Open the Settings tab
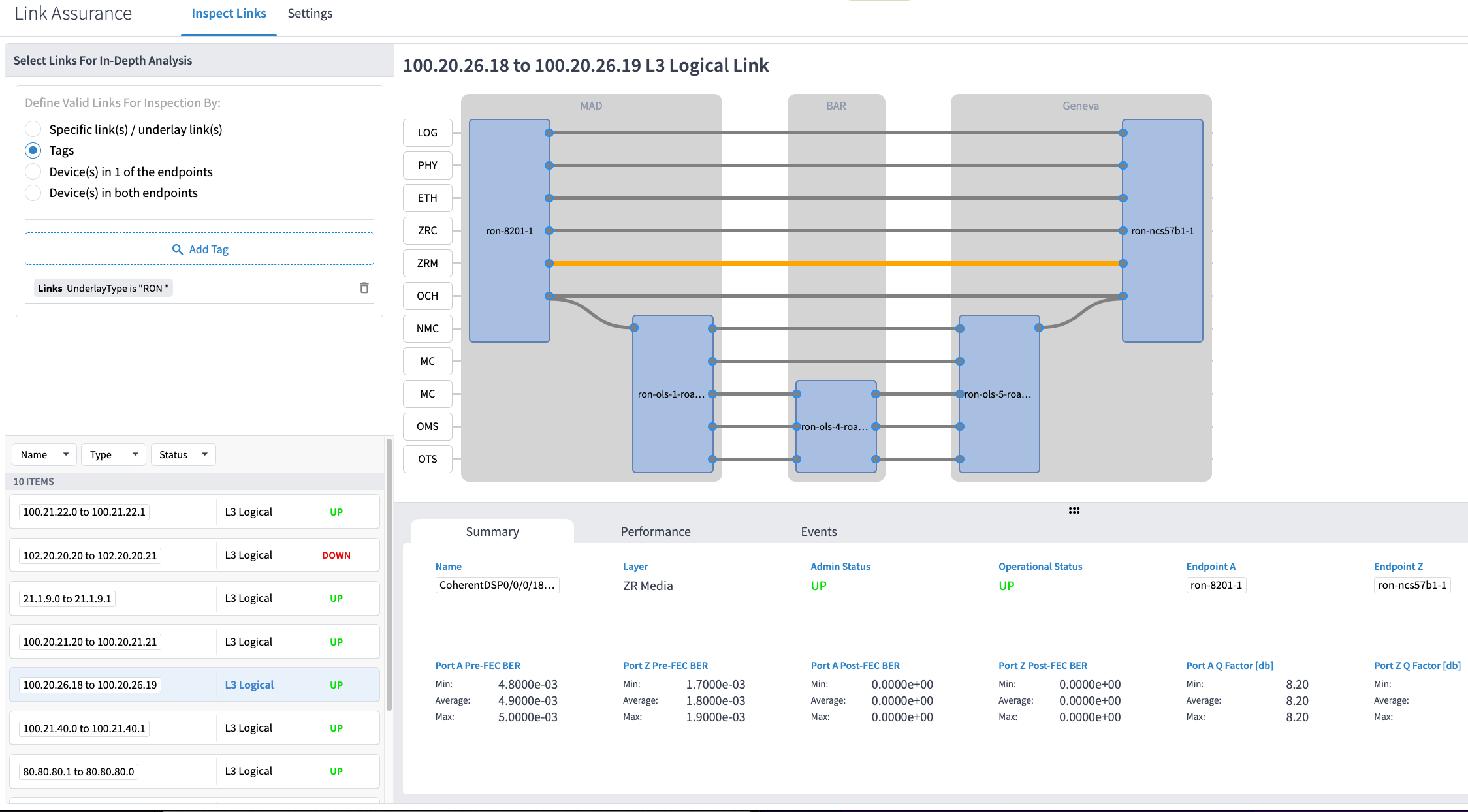1468x812 pixels. click(x=310, y=14)
